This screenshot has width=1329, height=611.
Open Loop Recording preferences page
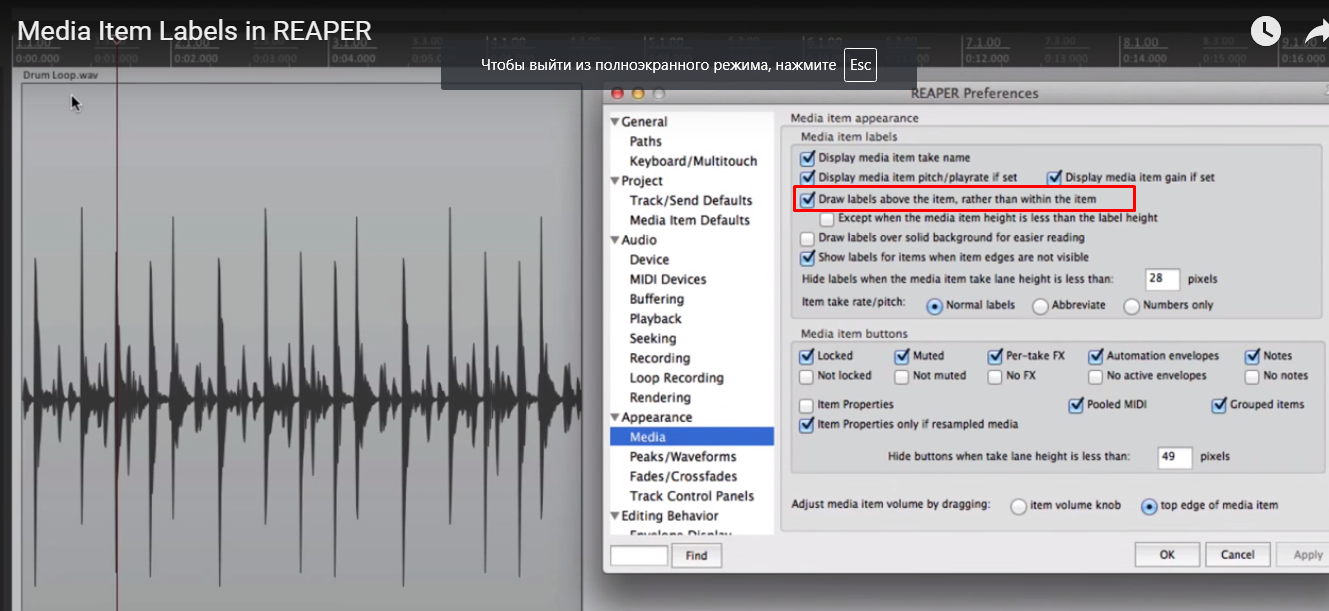[x=677, y=378]
